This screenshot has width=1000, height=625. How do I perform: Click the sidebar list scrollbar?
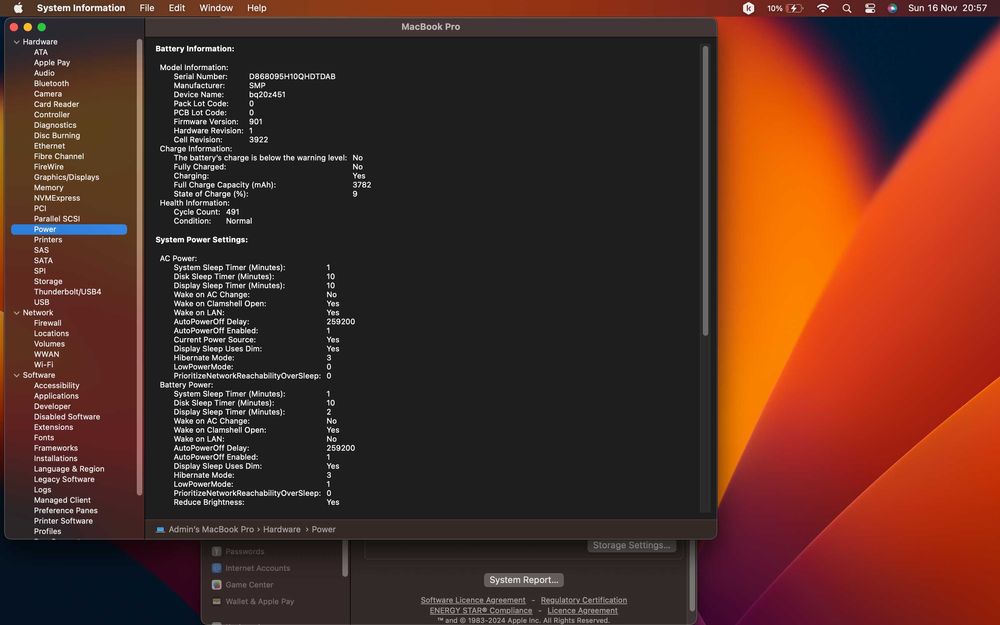139,268
